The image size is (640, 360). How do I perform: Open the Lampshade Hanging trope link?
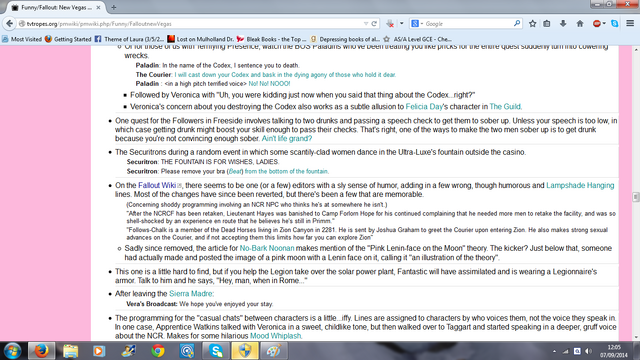point(580,185)
